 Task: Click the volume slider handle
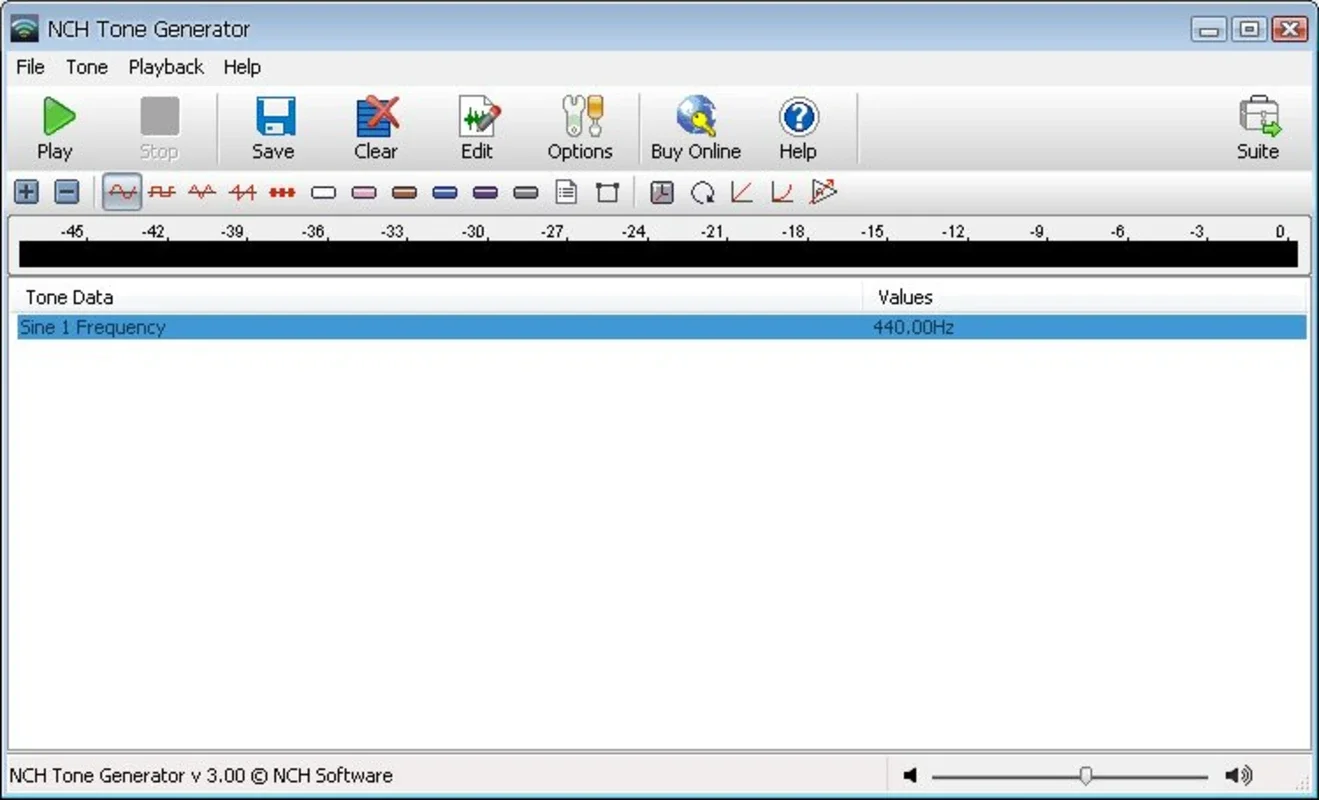(x=1085, y=775)
